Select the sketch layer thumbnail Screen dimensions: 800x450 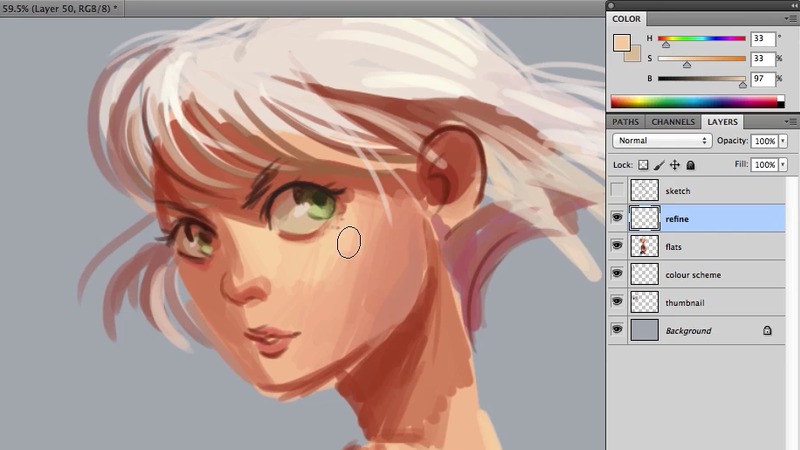click(x=644, y=190)
